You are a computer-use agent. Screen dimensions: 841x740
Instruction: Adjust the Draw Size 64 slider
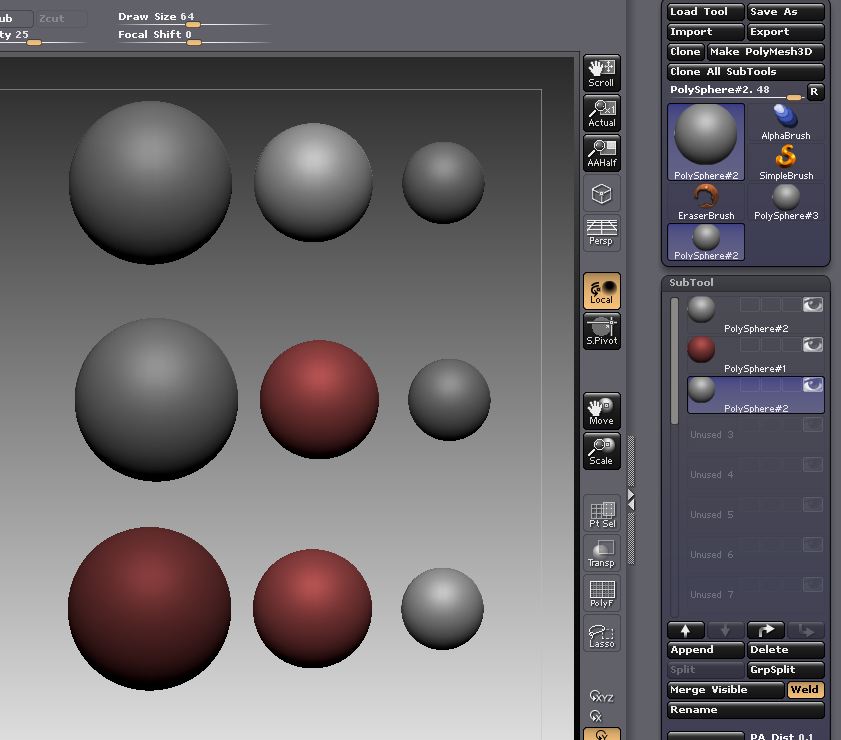pos(193,19)
